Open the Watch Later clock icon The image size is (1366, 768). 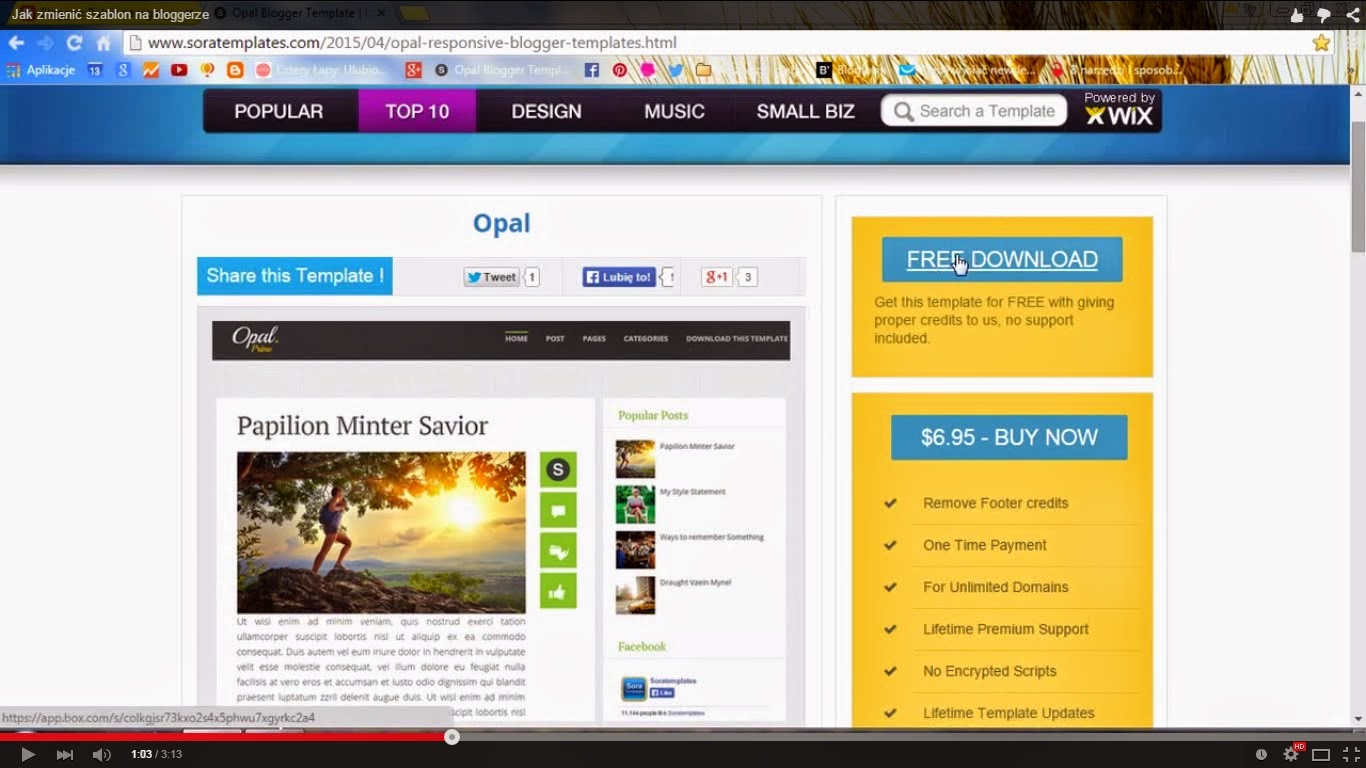pyautogui.click(x=1261, y=755)
